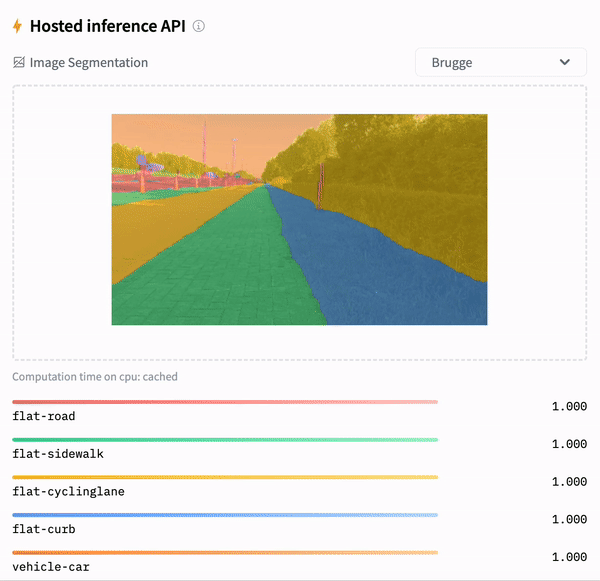The height and width of the screenshot is (581, 600).
Task: Click the blue flat-curb score bar
Action: tap(225, 515)
